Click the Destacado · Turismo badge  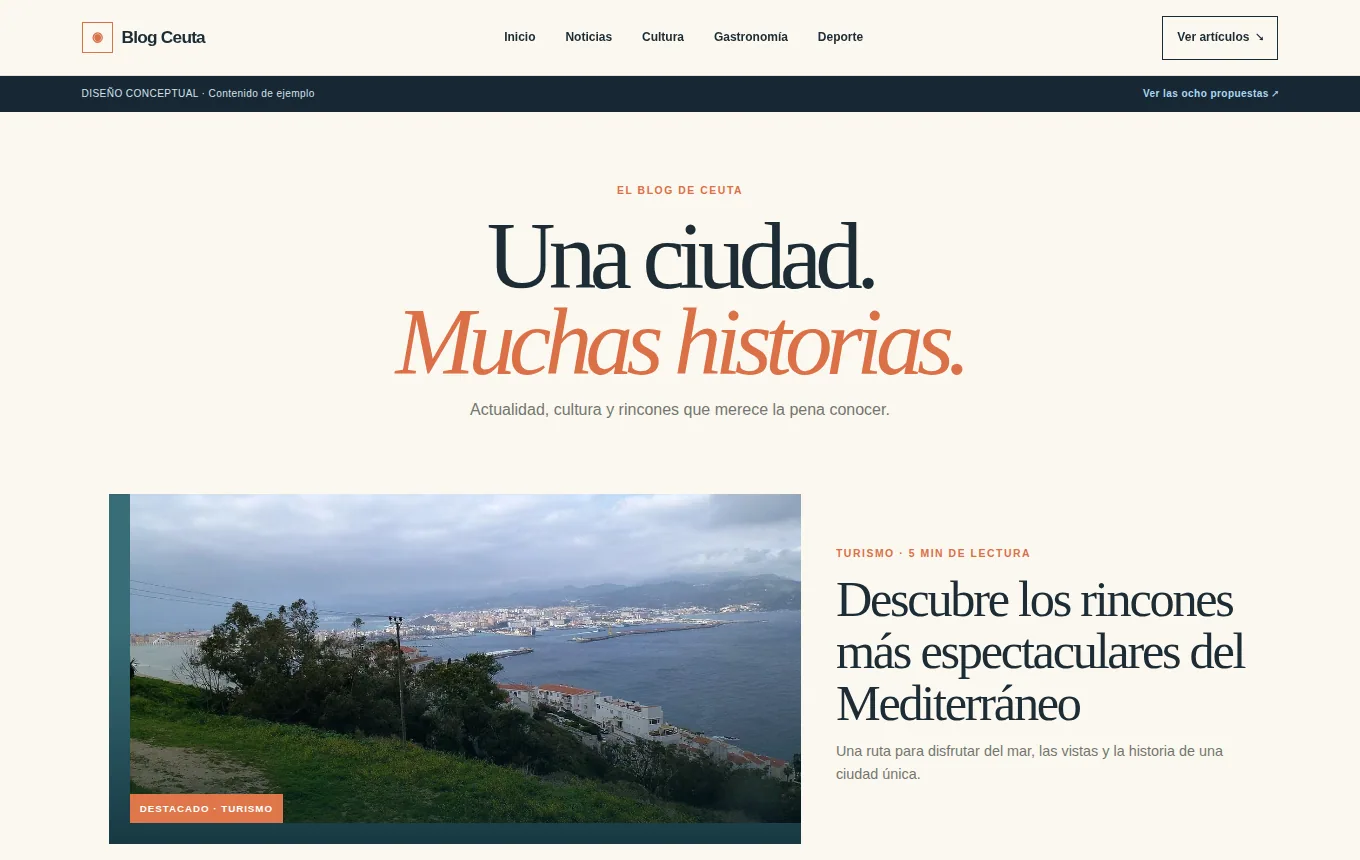coord(206,809)
